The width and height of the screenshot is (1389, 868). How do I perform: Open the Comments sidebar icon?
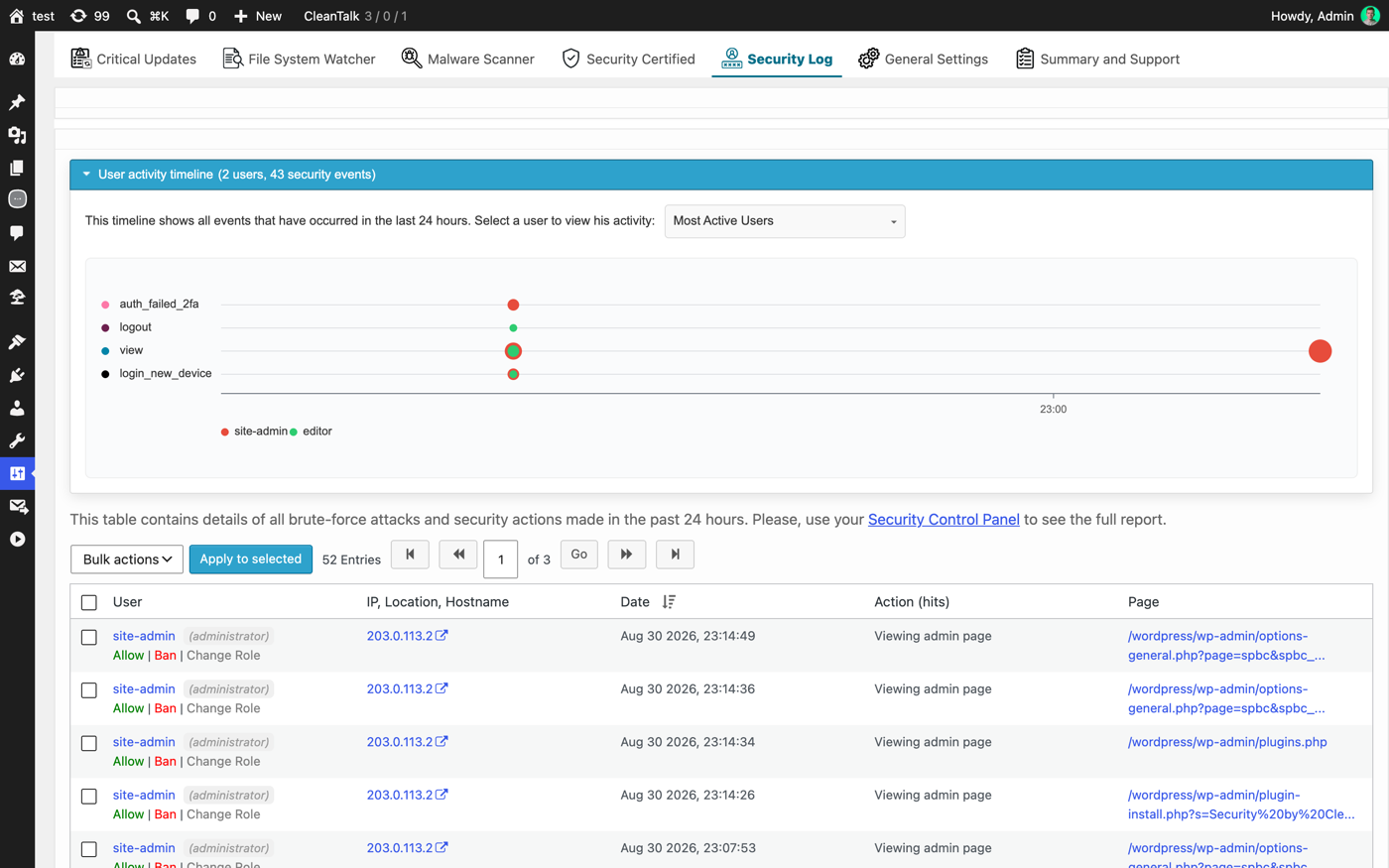coord(17,232)
